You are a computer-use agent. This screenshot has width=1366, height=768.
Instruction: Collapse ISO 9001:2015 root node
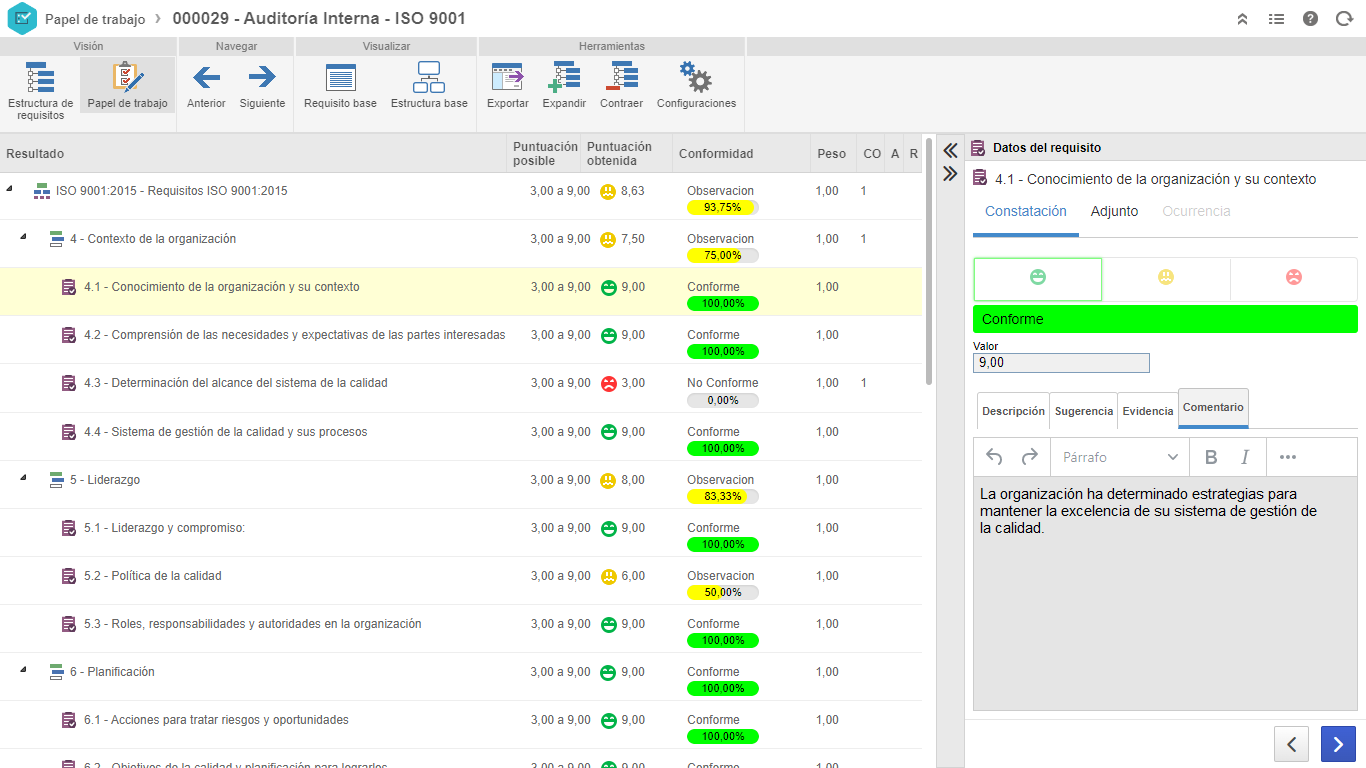click(10, 189)
